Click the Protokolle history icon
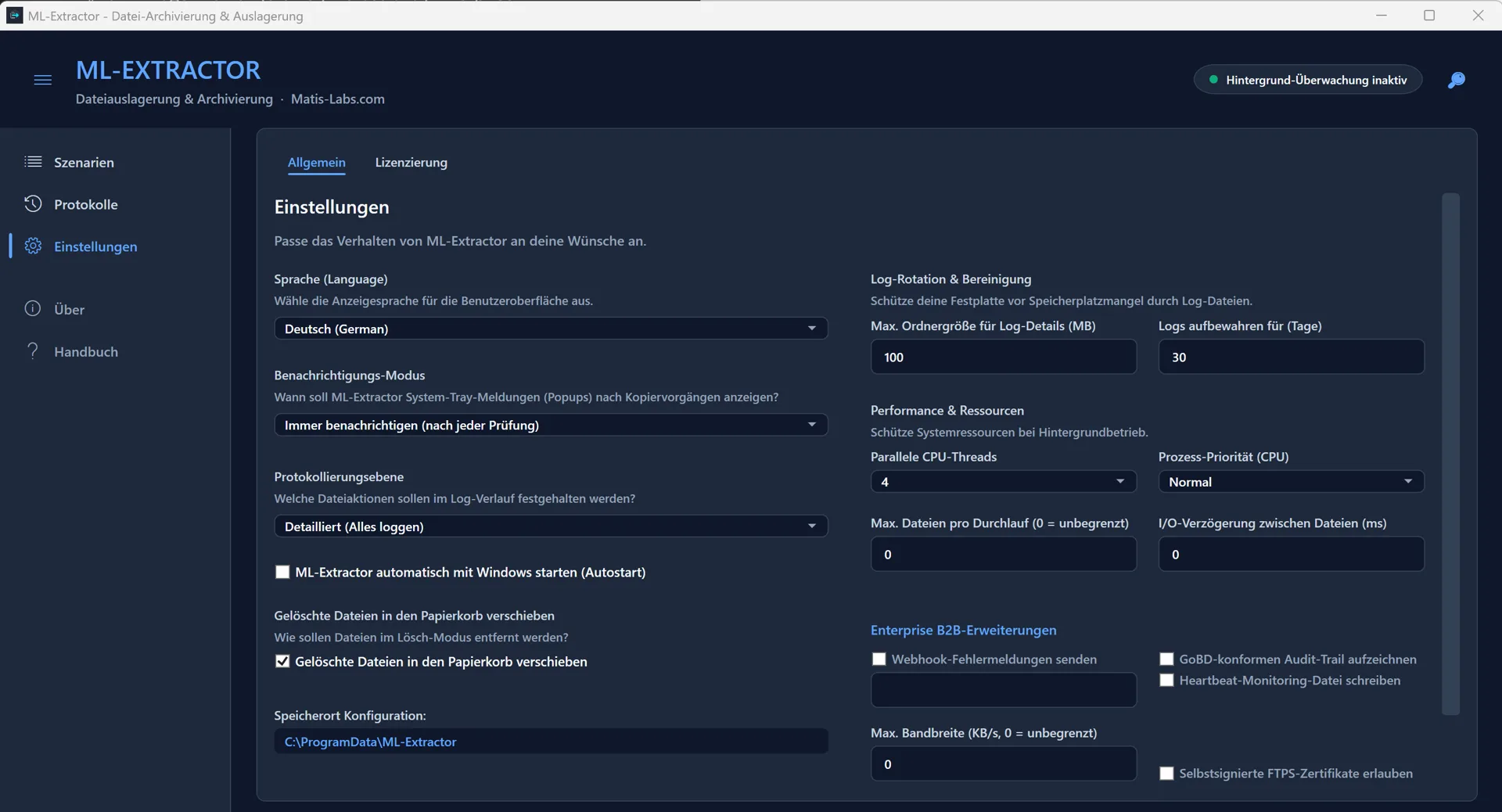 point(33,204)
